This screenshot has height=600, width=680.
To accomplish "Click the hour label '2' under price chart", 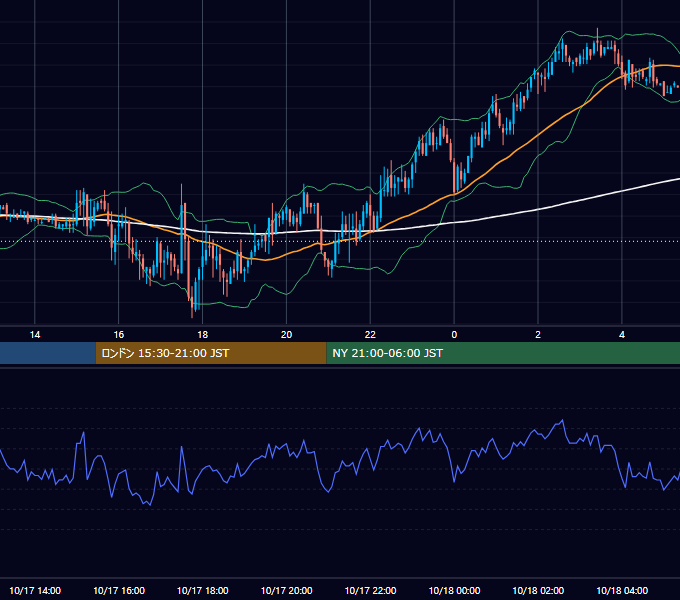I will click(x=538, y=335).
